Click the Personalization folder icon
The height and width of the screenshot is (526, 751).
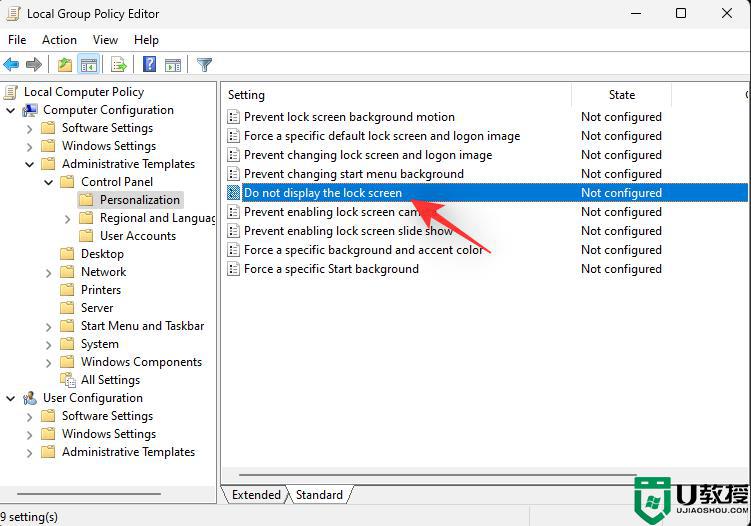(x=86, y=200)
